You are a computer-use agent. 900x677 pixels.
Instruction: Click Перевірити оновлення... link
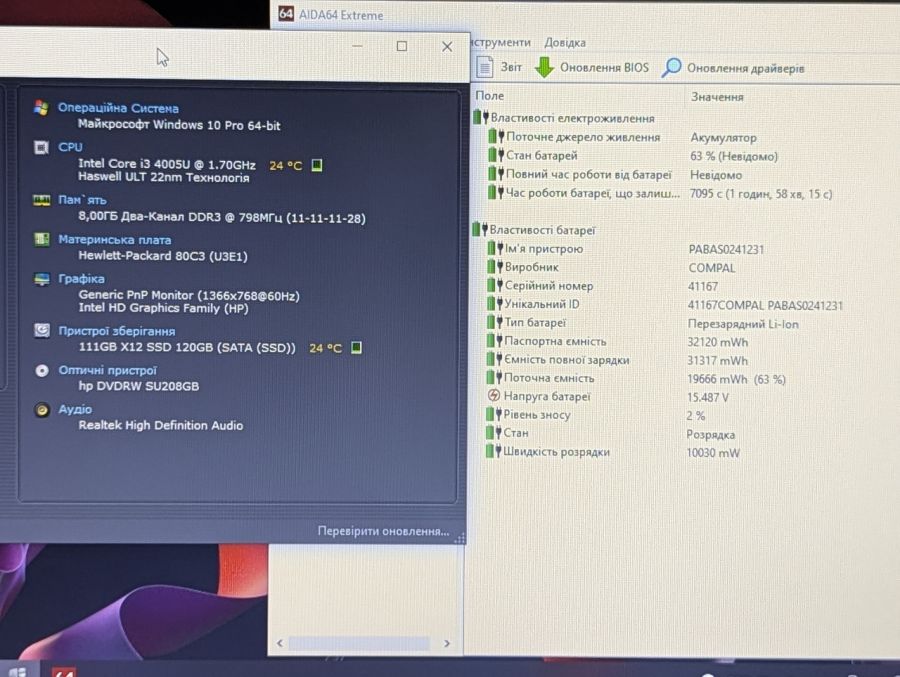(383, 531)
